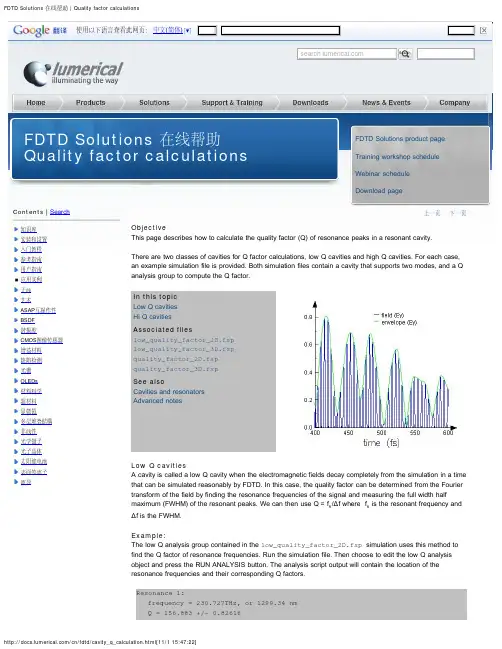The height and width of the screenshot is (649, 502).
Task: Download low_quality_factor_2D.fsp file
Action: [184, 340]
